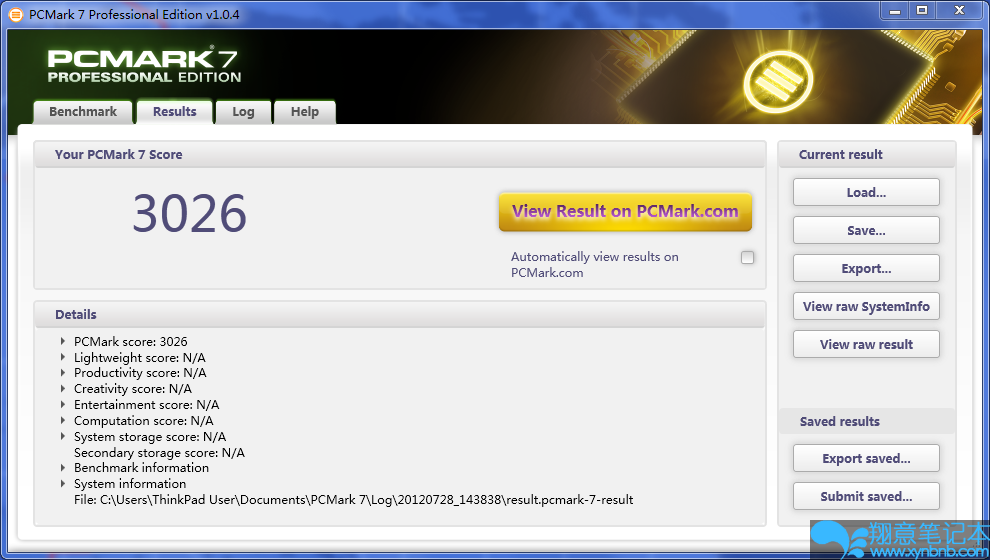The image size is (990, 560).
Task: Expand the Productivity score row
Action: (x=63, y=372)
